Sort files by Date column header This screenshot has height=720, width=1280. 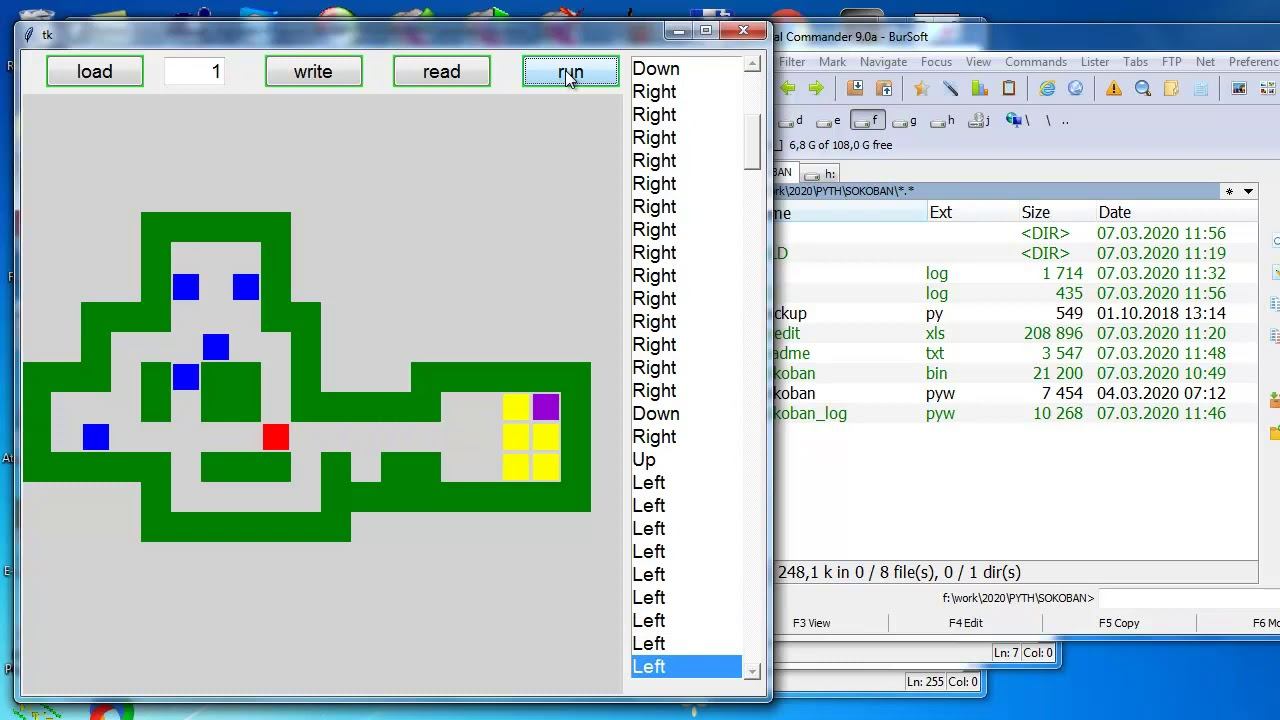[1176, 212]
